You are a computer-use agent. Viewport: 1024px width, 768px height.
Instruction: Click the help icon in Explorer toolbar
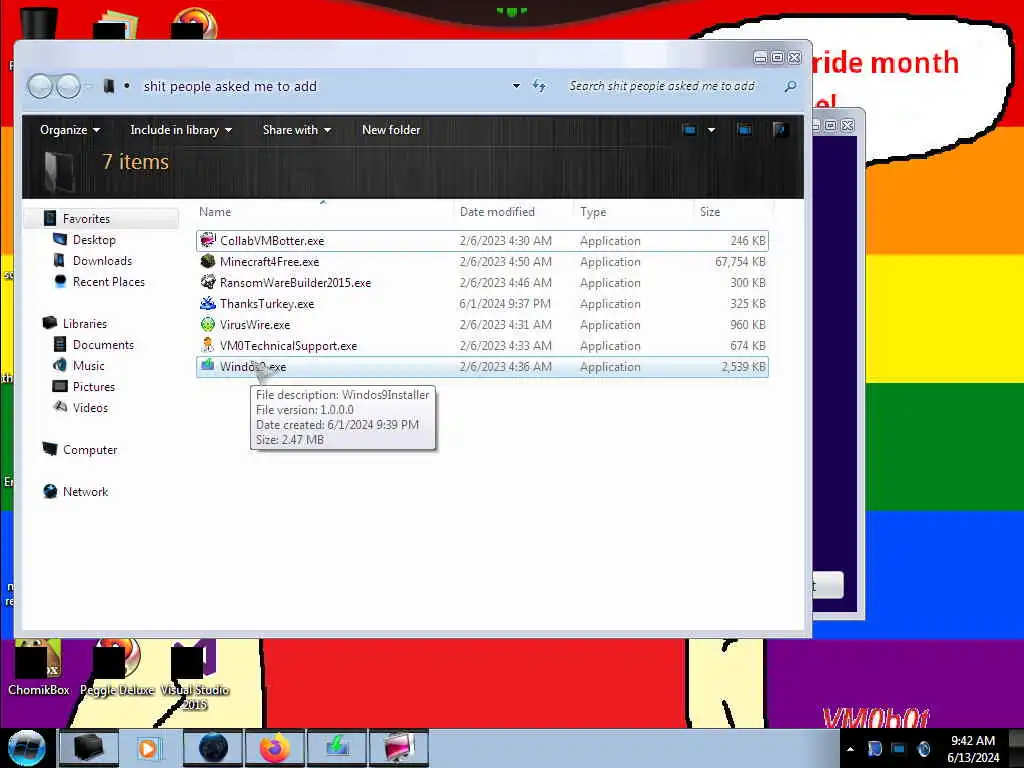[x=779, y=129]
